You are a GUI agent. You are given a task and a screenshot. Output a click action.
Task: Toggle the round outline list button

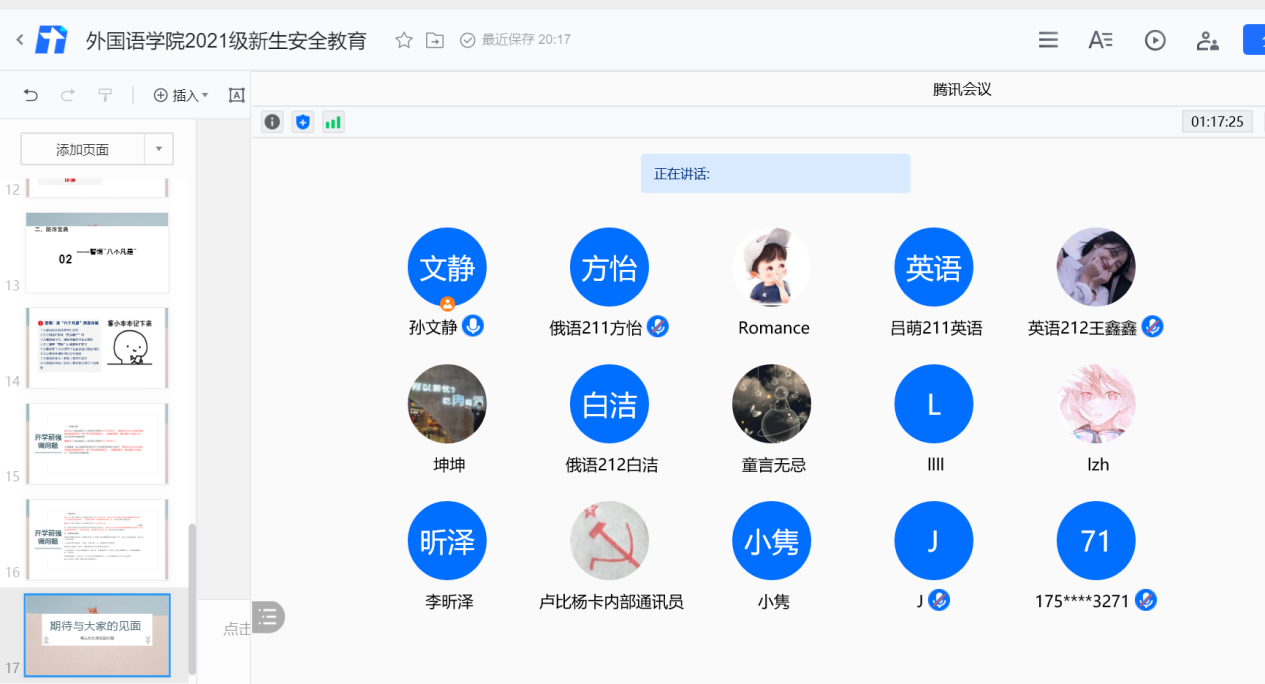pyautogui.click(x=268, y=617)
